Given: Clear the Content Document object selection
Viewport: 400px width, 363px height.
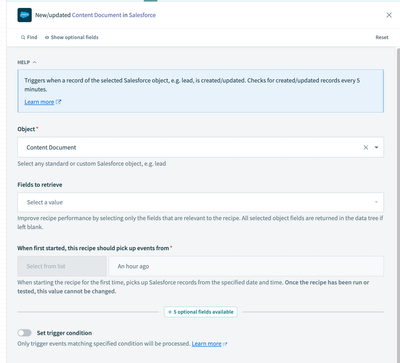Looking at the screenshot, I should pos(366,147).
